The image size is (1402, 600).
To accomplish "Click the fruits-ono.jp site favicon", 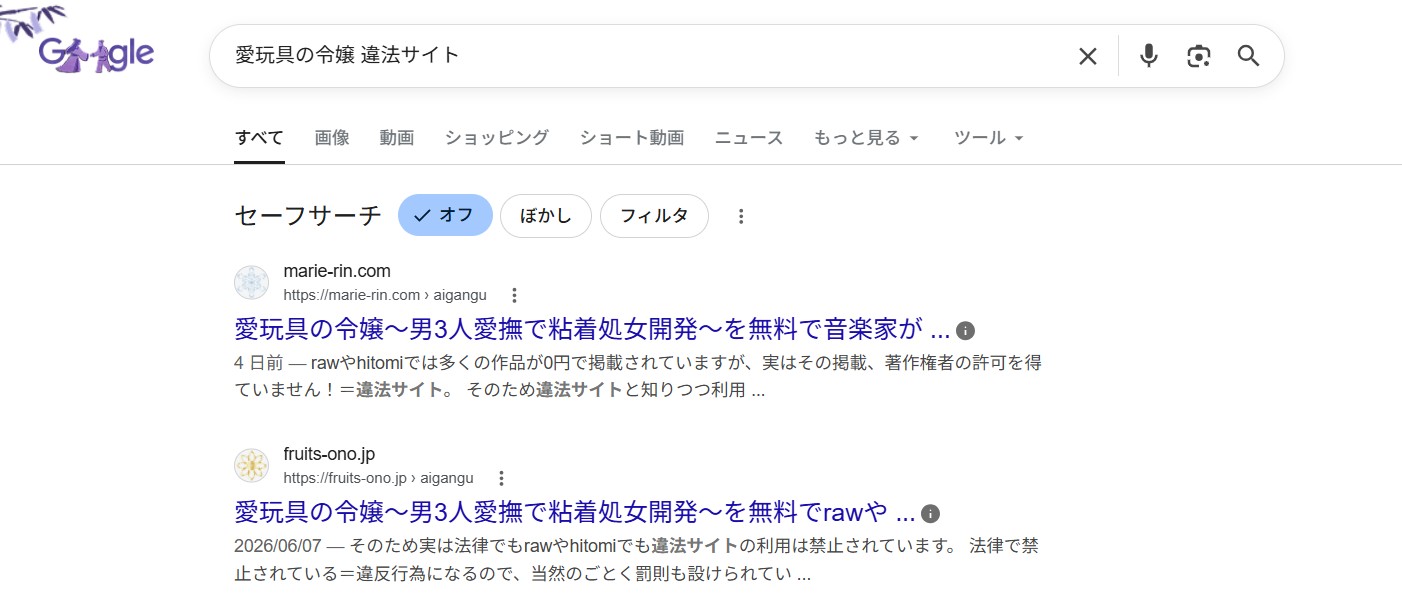I will [x=251, y=465].
